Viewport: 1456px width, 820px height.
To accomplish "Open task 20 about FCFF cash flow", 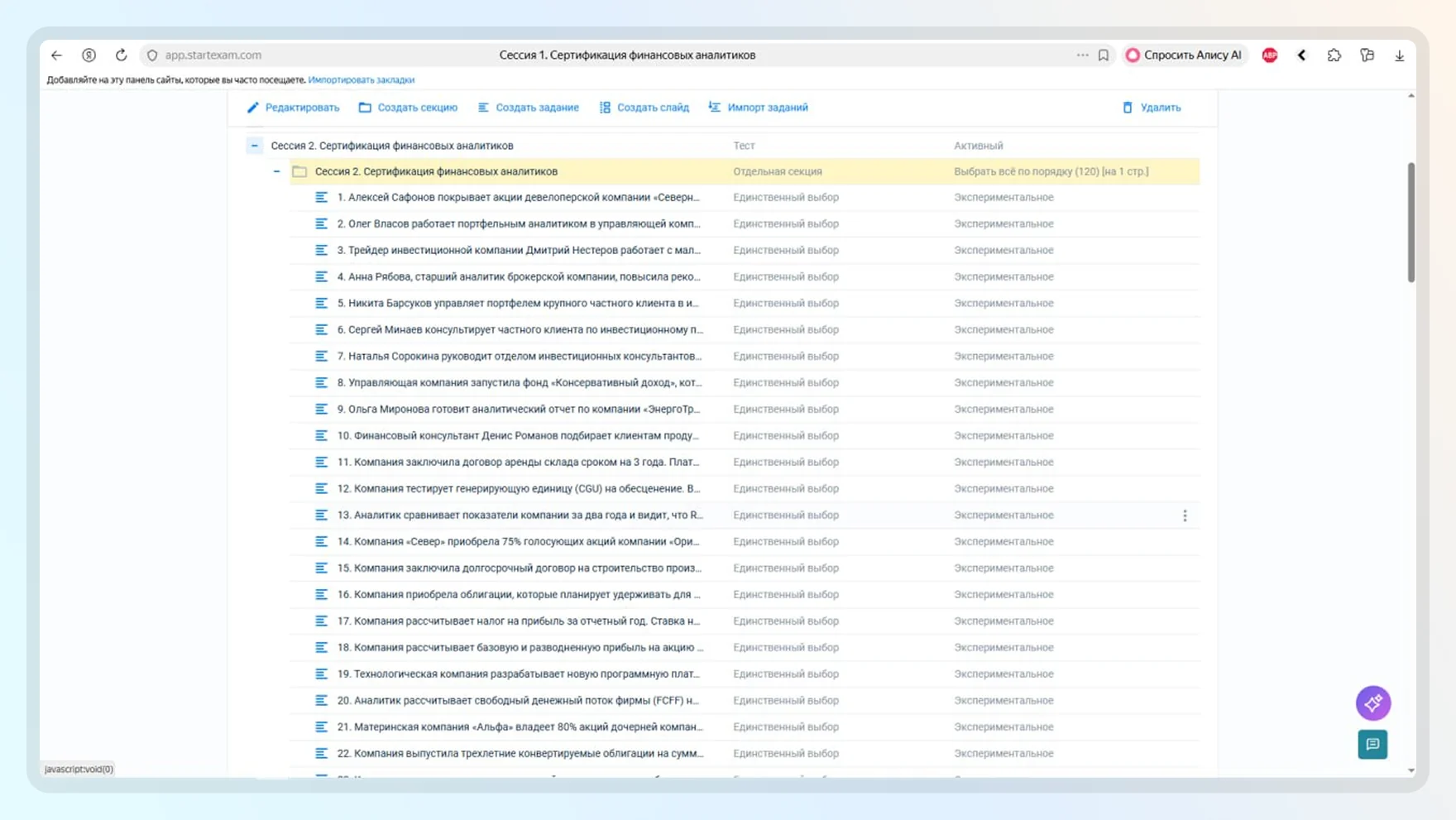I will 518,701.
